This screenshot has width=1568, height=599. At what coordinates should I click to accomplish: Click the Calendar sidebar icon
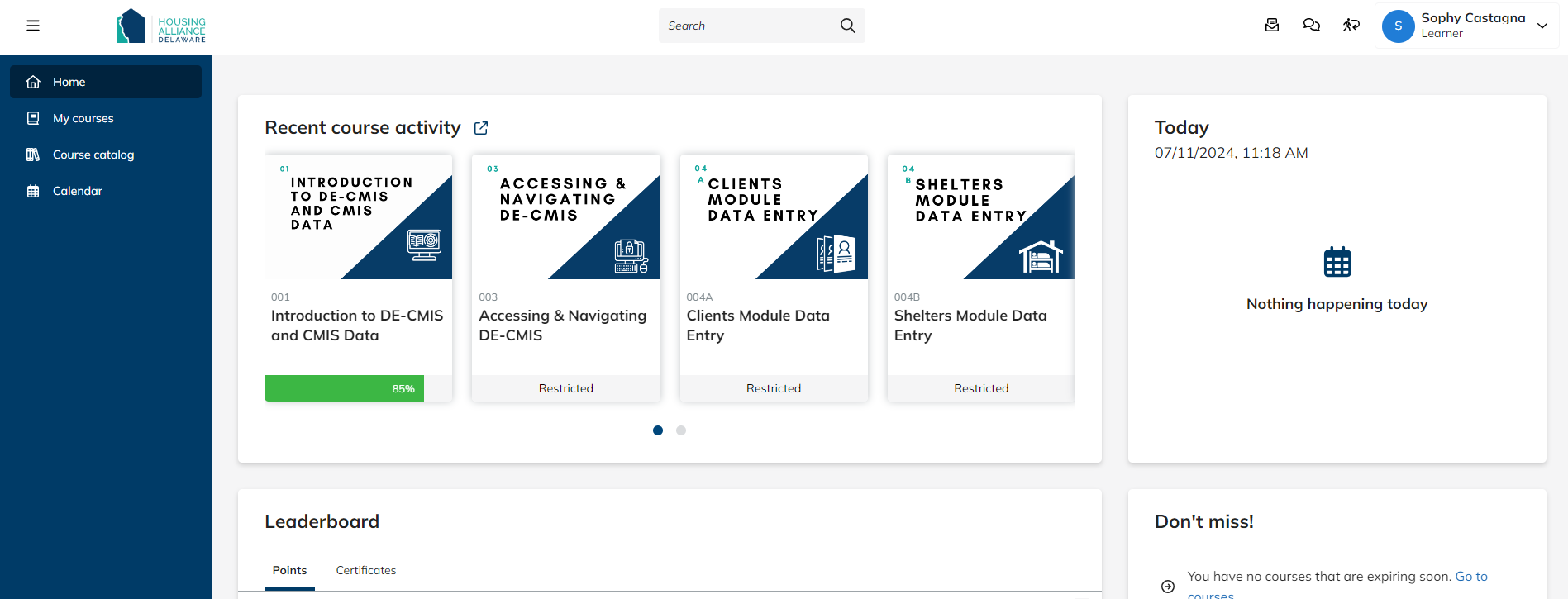click(33, 191)
